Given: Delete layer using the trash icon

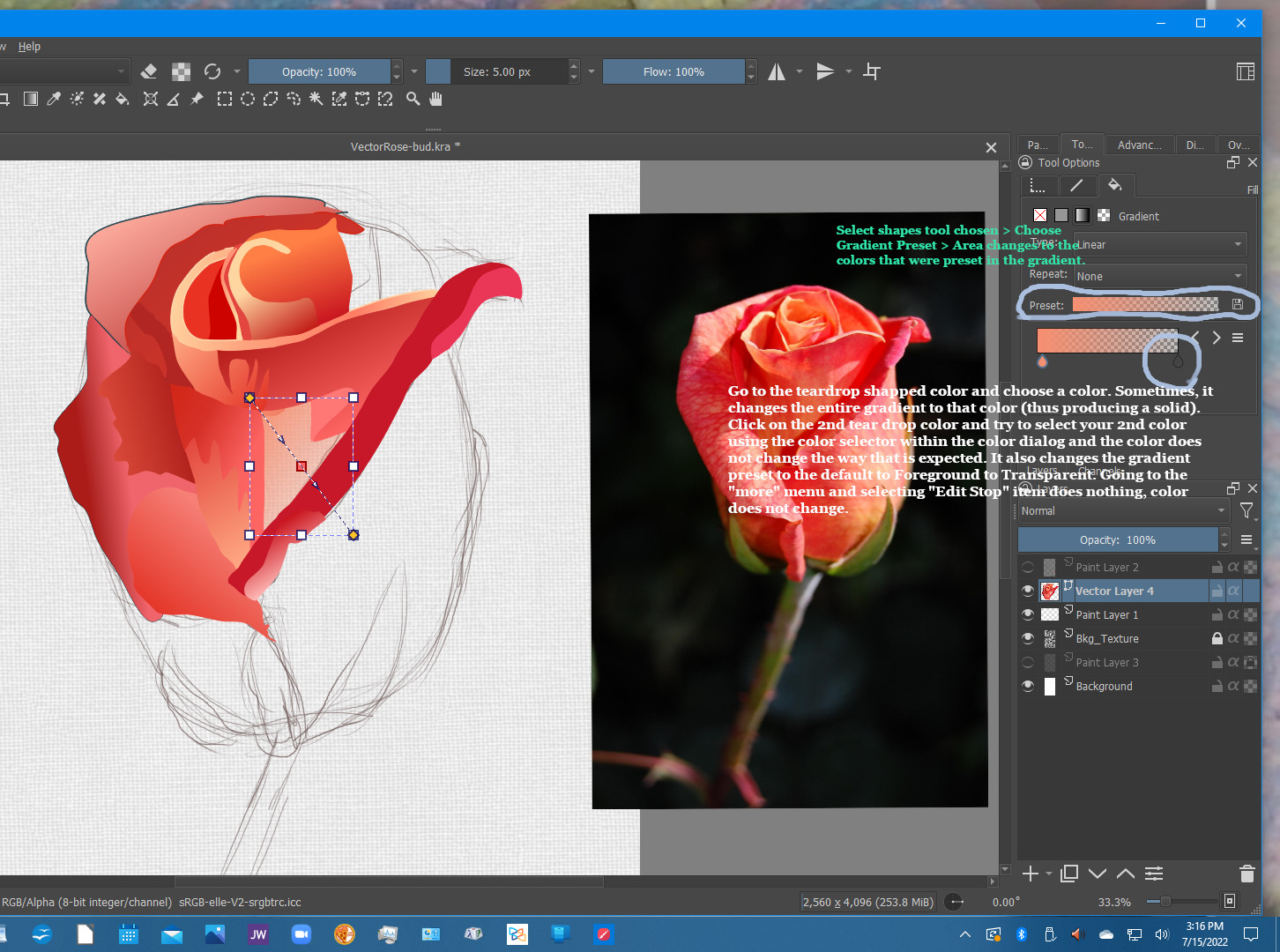Looking at the screenshot, I should click(1247, 874).
